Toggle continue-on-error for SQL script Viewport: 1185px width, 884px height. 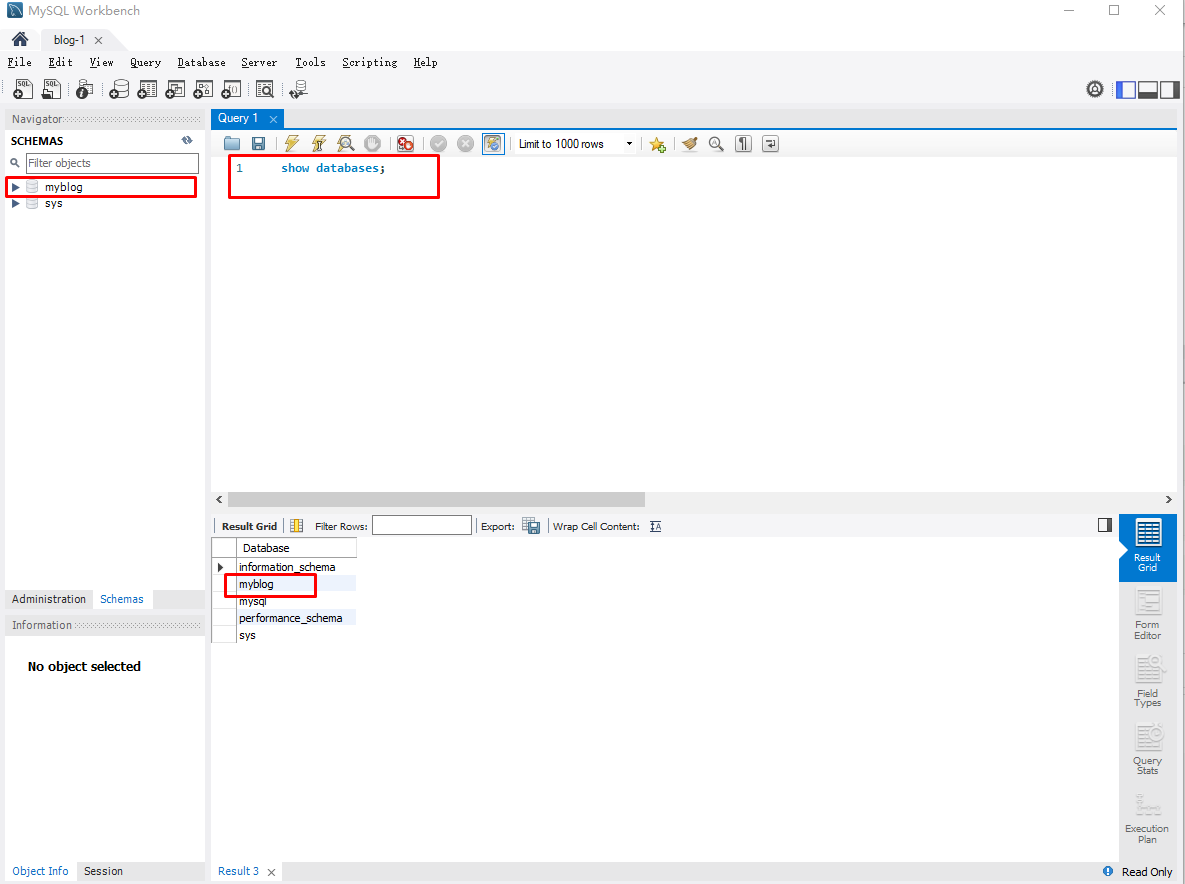click(x=405, y=144)
